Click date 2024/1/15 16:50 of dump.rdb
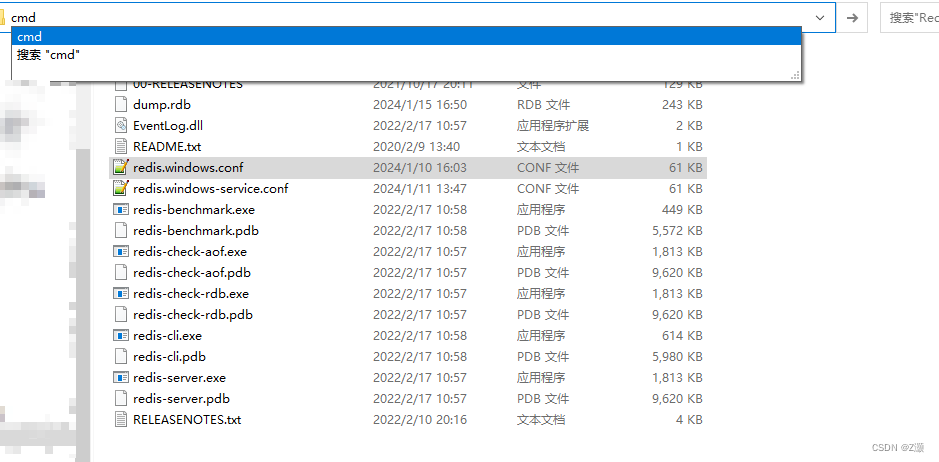The width and height of the screenshot is (939, 462). [420, 105]
